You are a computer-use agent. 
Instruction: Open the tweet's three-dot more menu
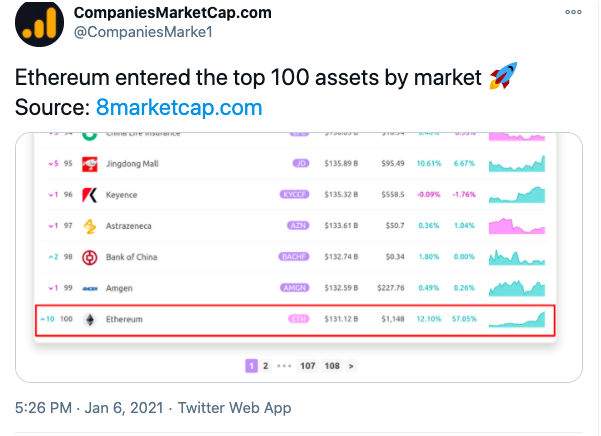[572, 12]
